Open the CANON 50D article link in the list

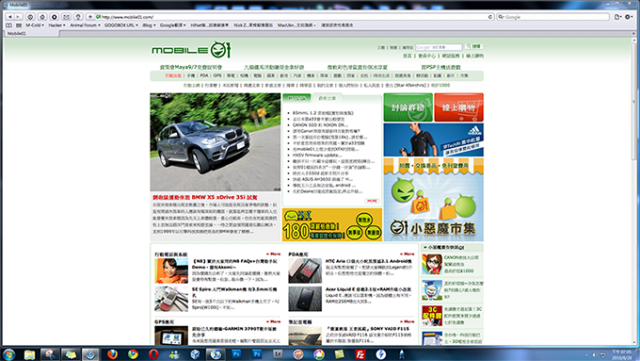pos(320,125)
